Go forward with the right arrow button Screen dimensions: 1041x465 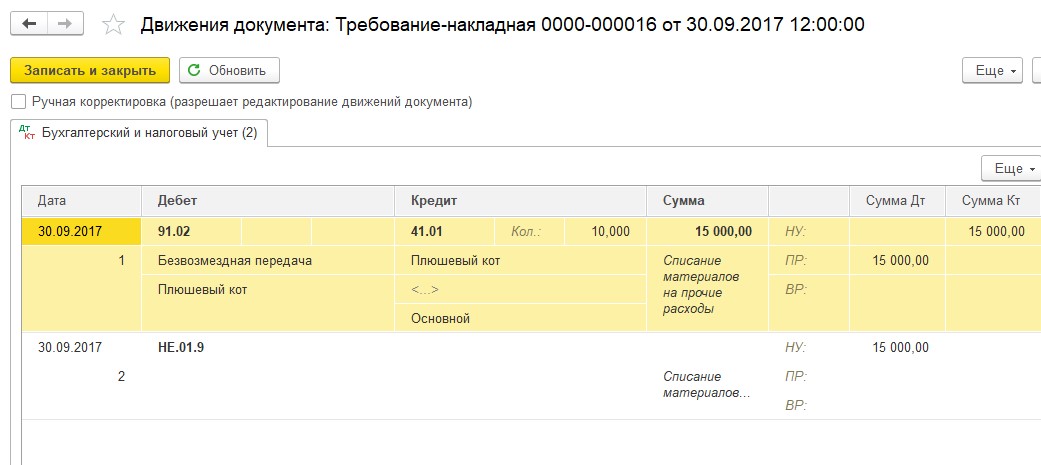(65, 25)
